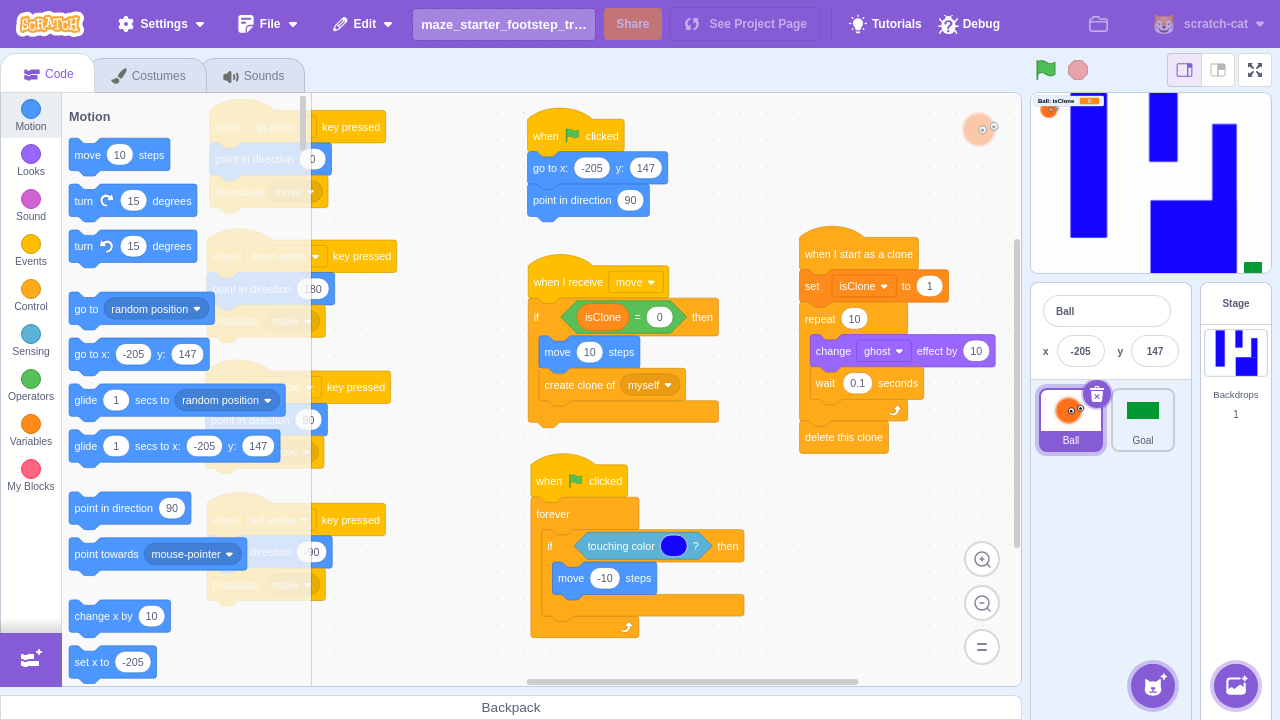Zoom in the code workspace

tap(982, 560)
